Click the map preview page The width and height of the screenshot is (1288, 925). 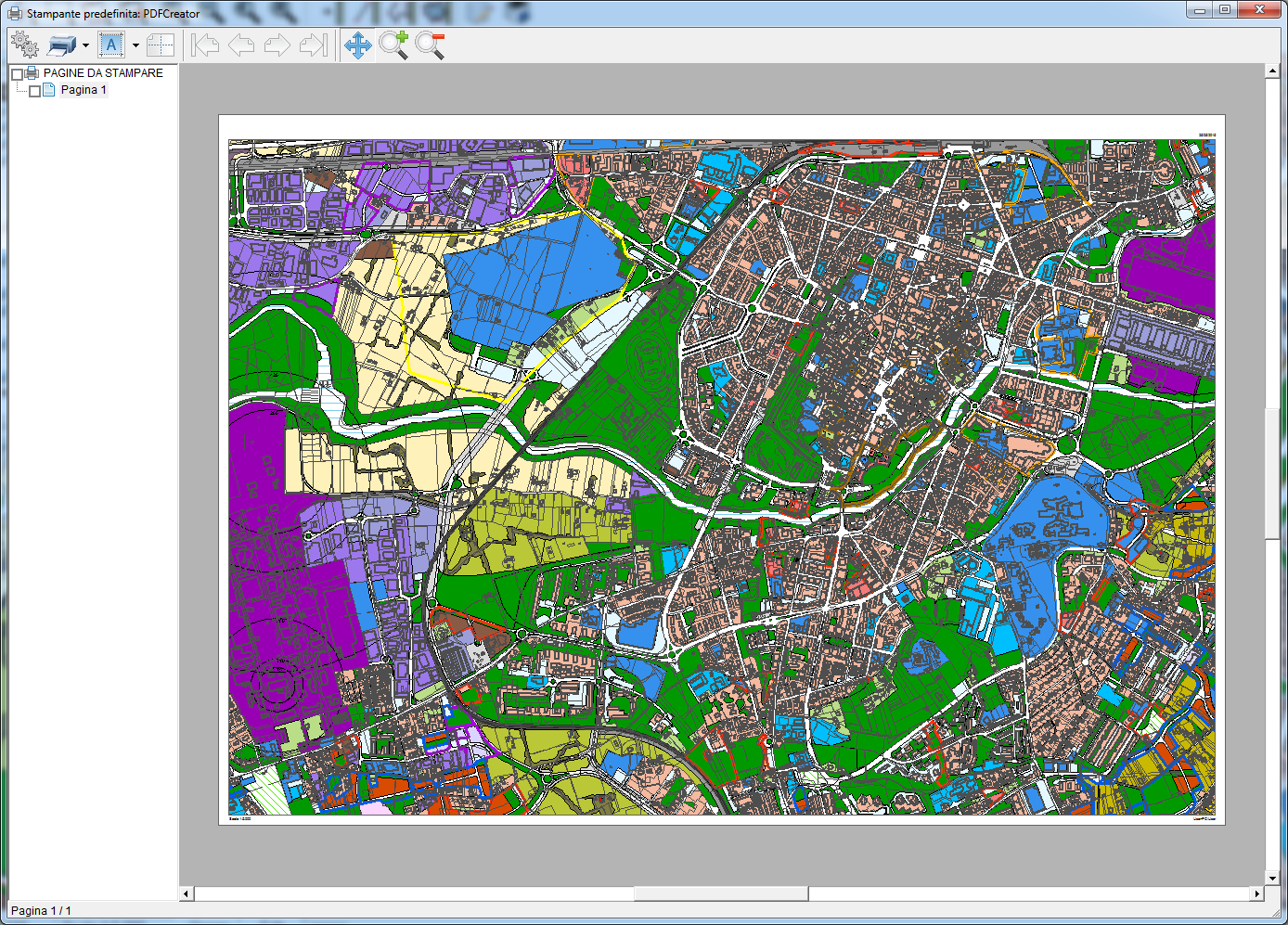[722, 469]
